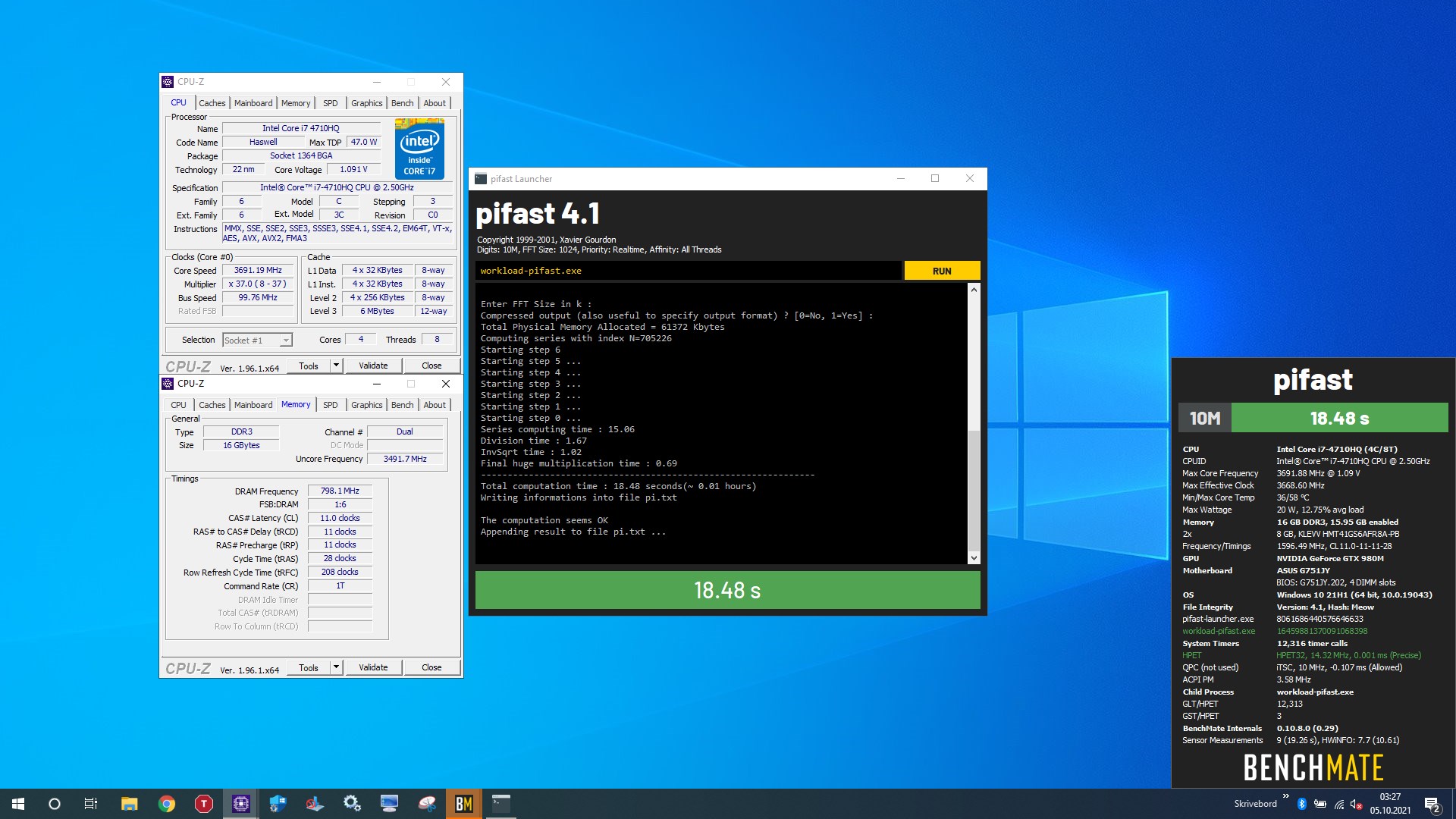Click scroll-up arrow of pifast console

click(x=974, y=290)
